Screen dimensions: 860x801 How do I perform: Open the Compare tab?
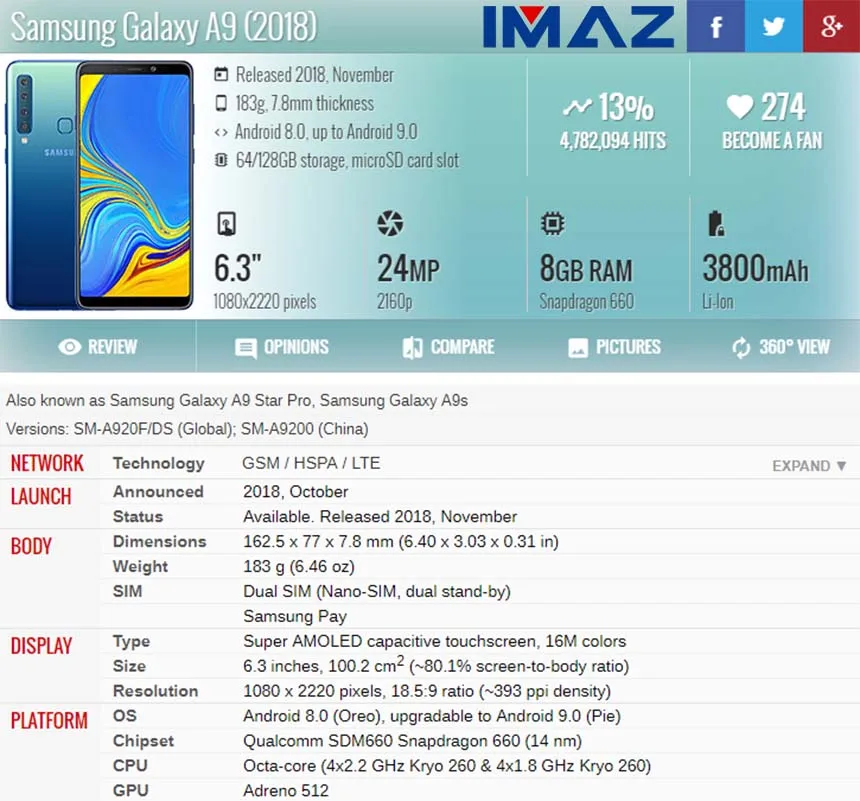coord(449,347)
